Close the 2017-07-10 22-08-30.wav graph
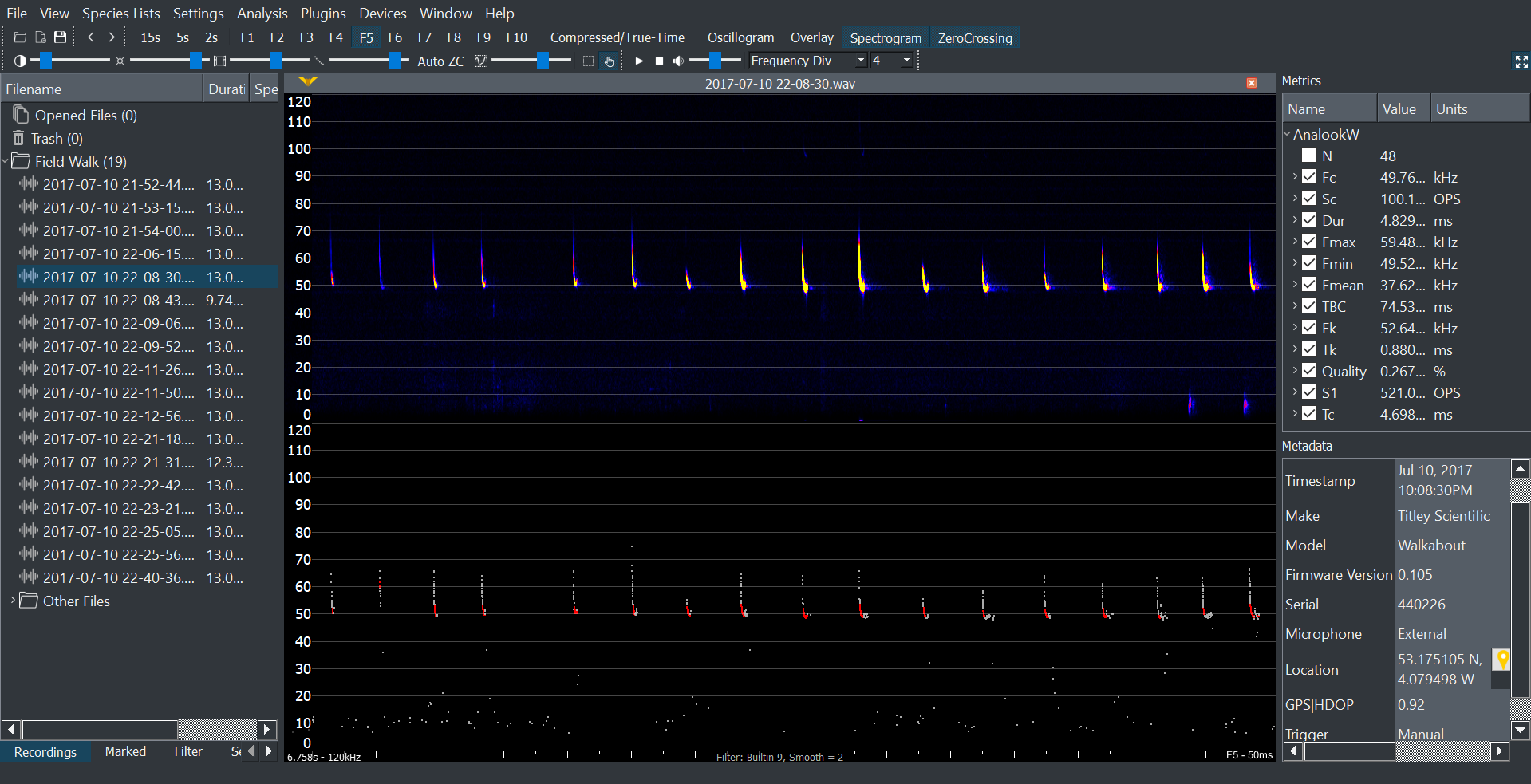Screen dimensions: 1531x784 1251,84
